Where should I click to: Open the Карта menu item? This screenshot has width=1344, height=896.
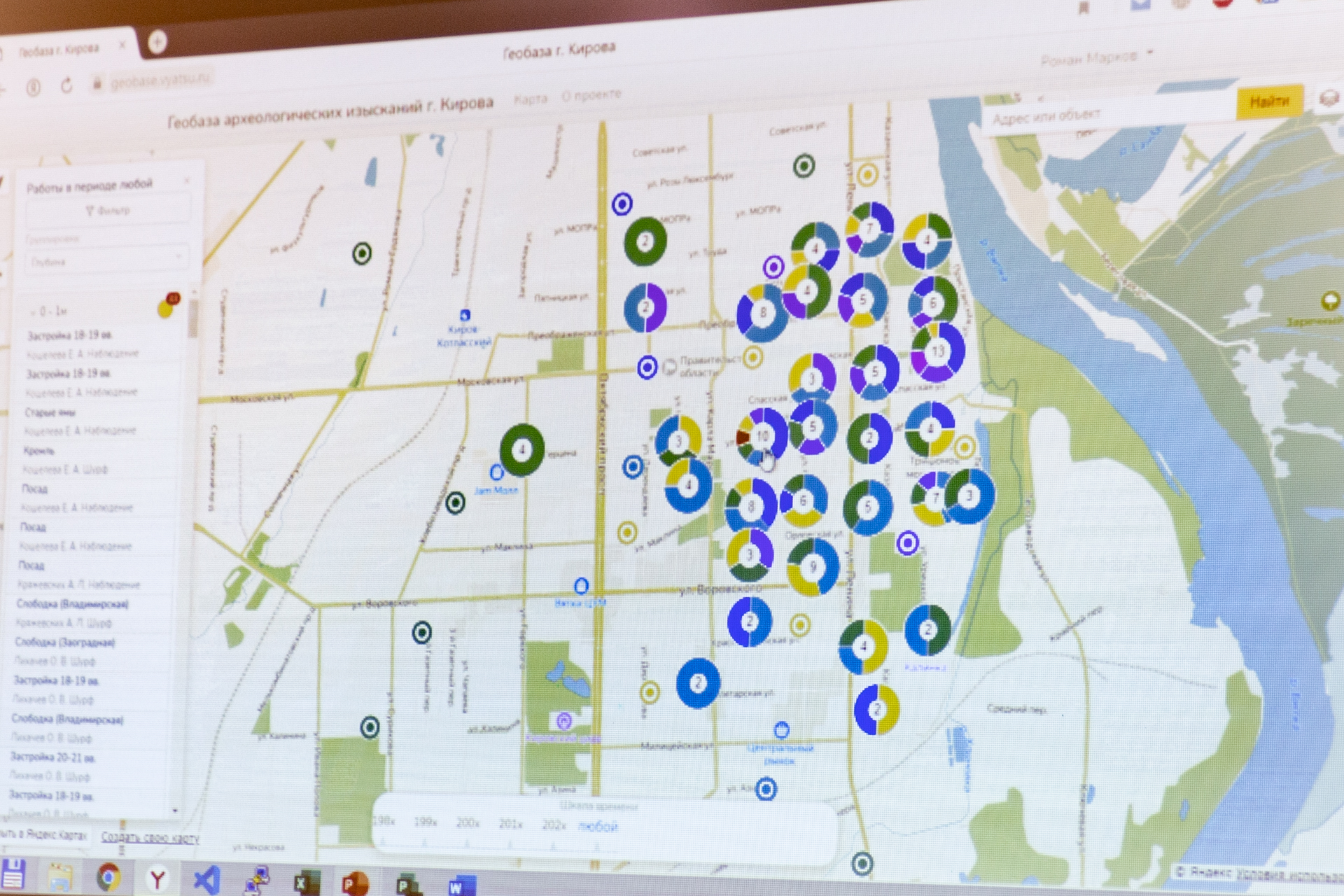(x=530, y=99)
